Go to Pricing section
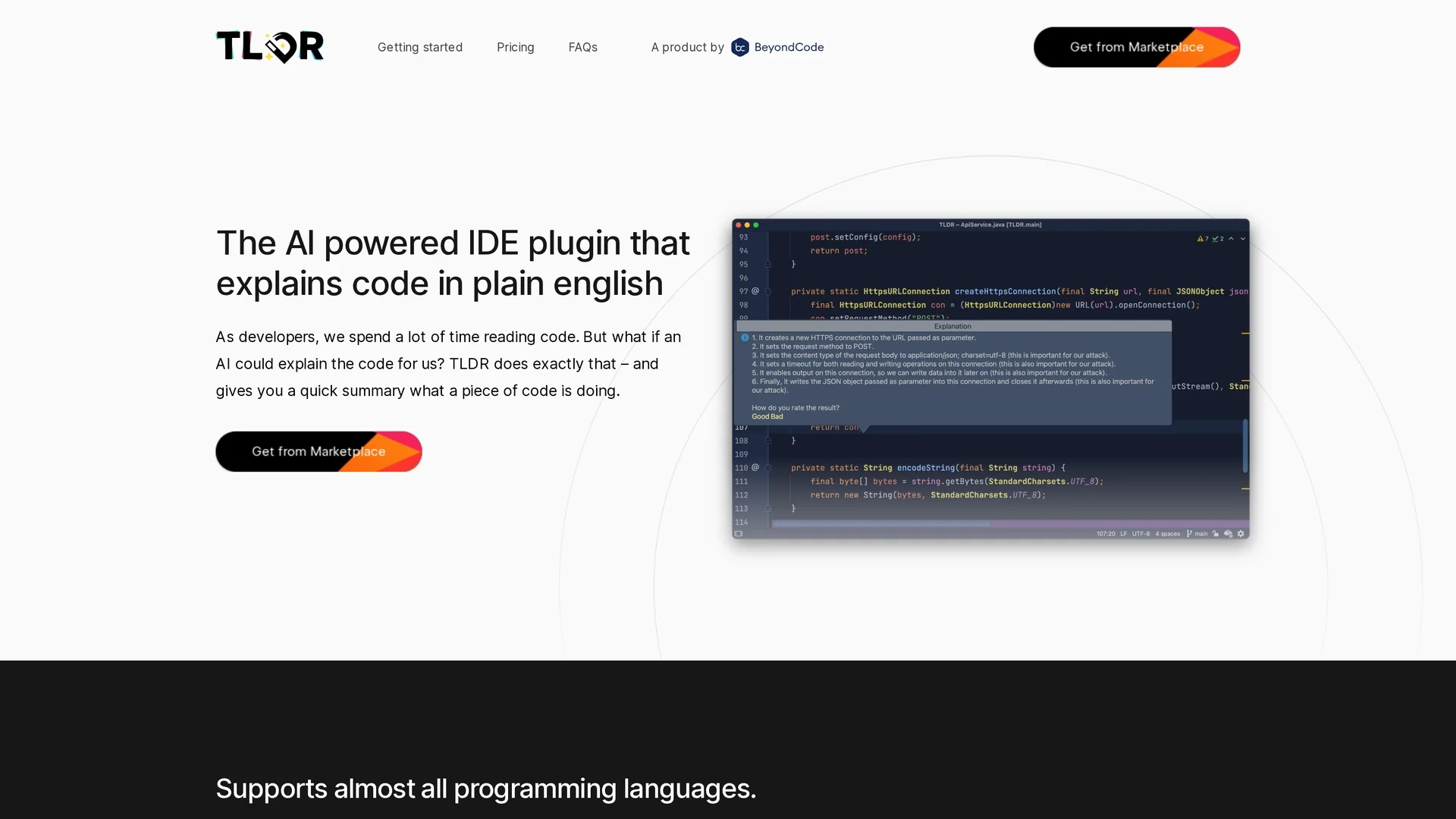Viewport: 1456px width, 819px height. coord(516,47)
